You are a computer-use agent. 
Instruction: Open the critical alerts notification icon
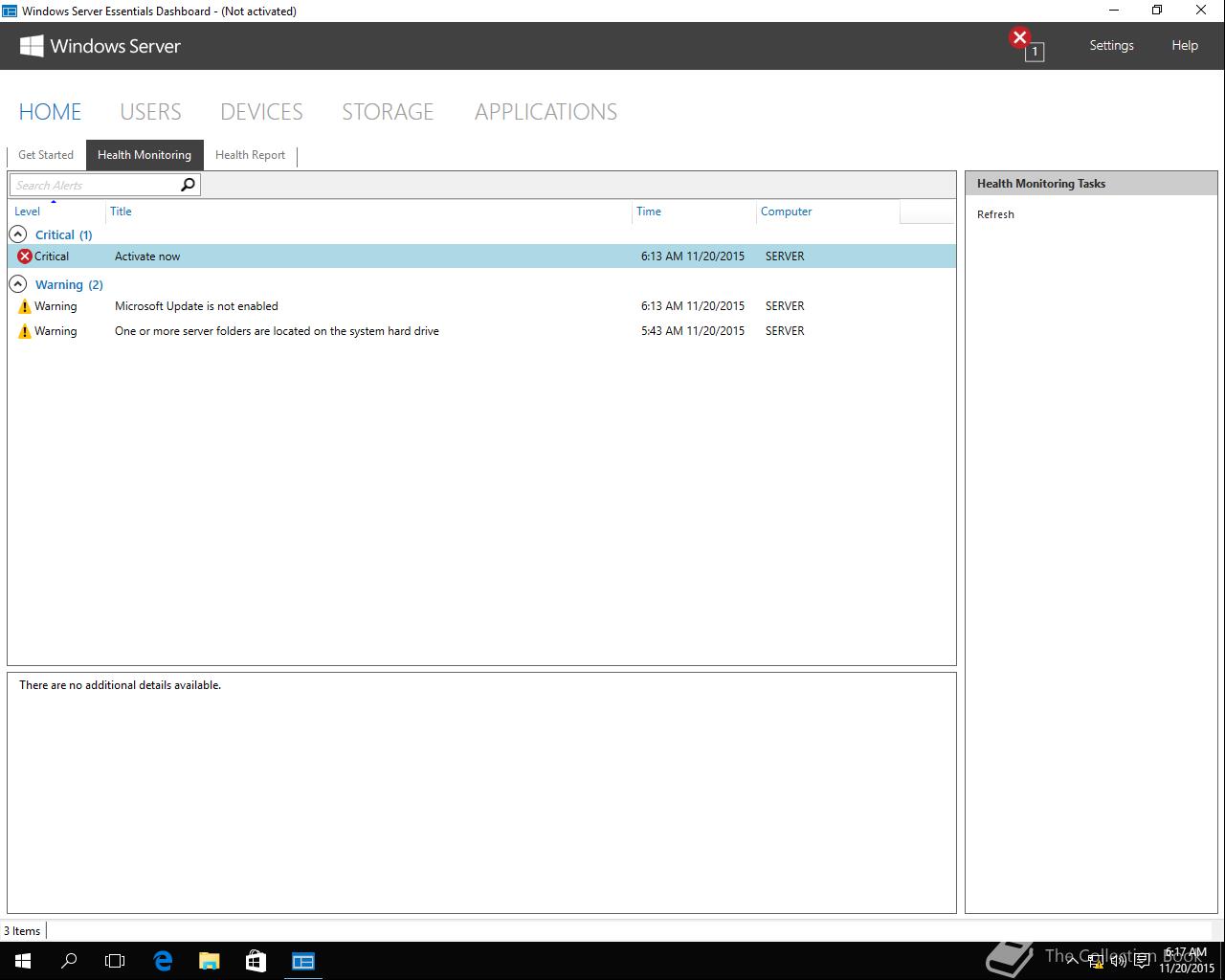(1026, 44)
